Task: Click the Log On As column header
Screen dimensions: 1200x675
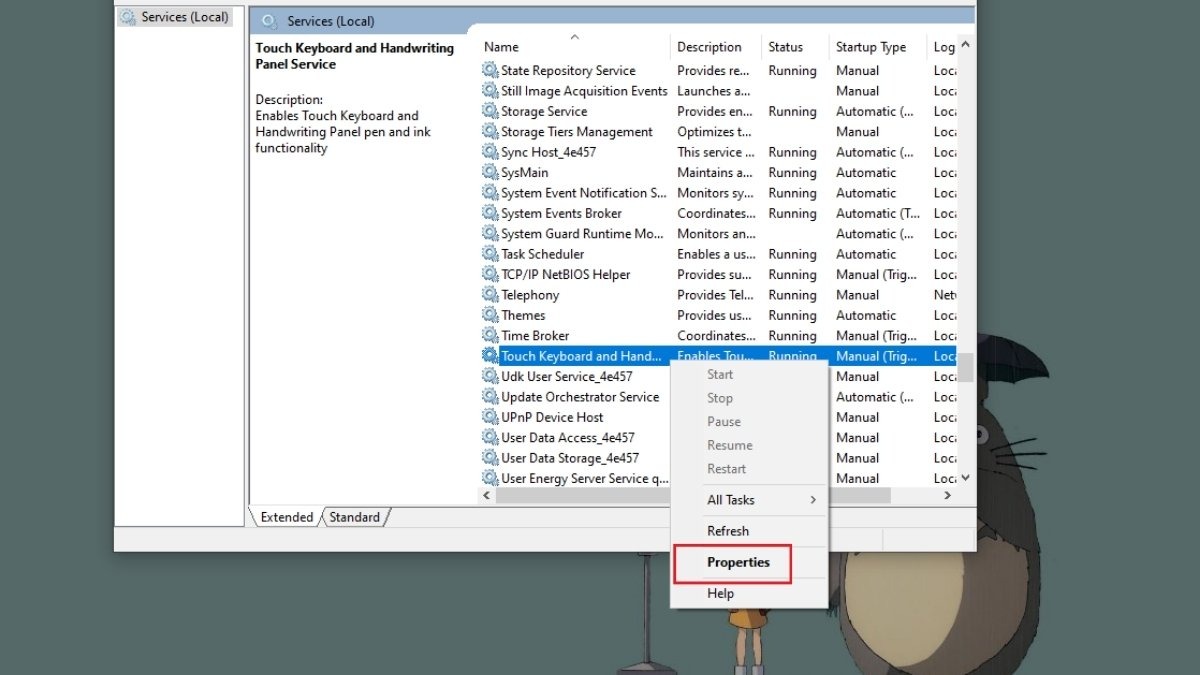Action: point(944,47)
